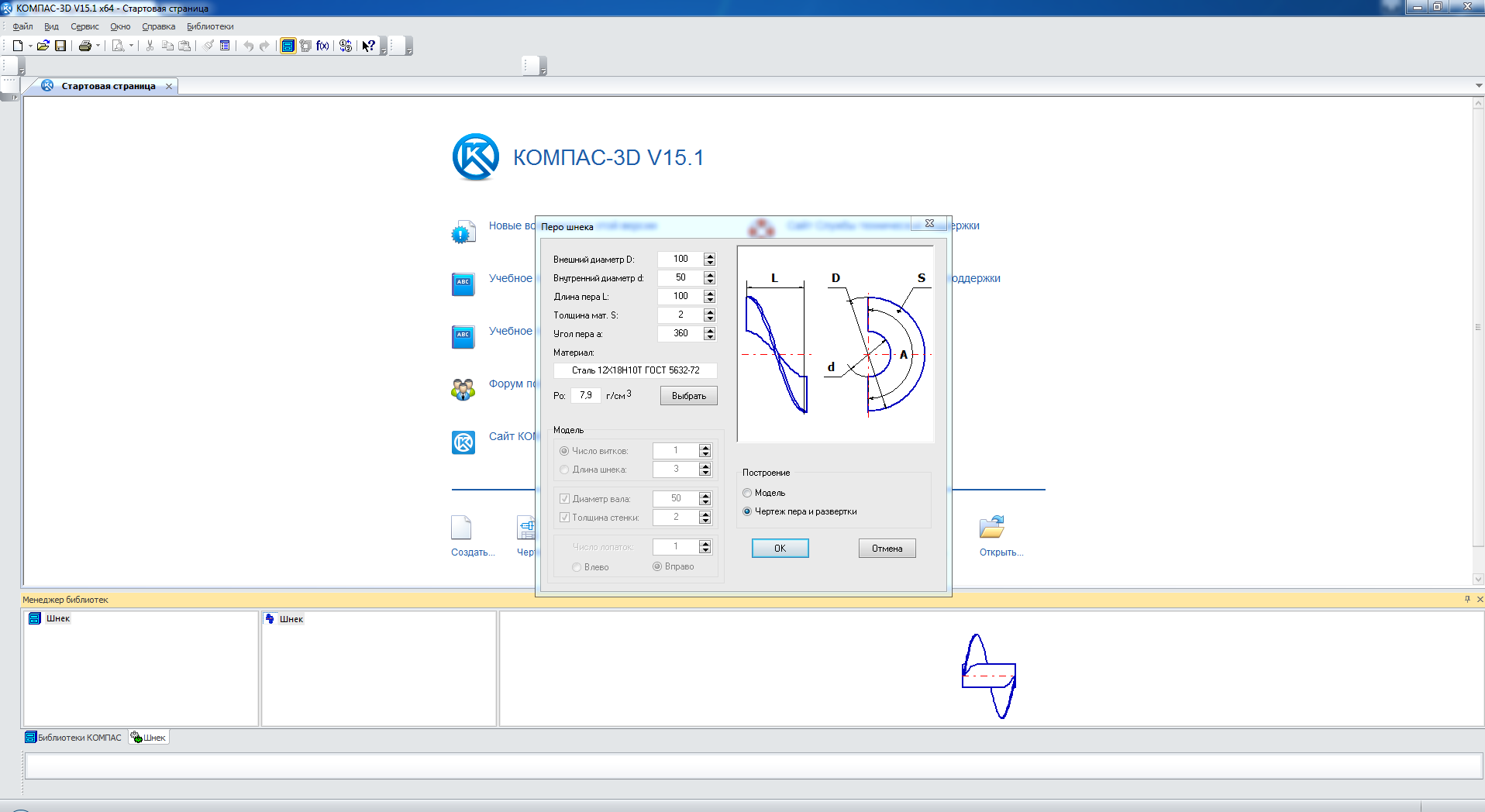This screenshot has height=812, width=1485.
Task: Click the Properties list toolbar icon
Action: tap(225, 46)
